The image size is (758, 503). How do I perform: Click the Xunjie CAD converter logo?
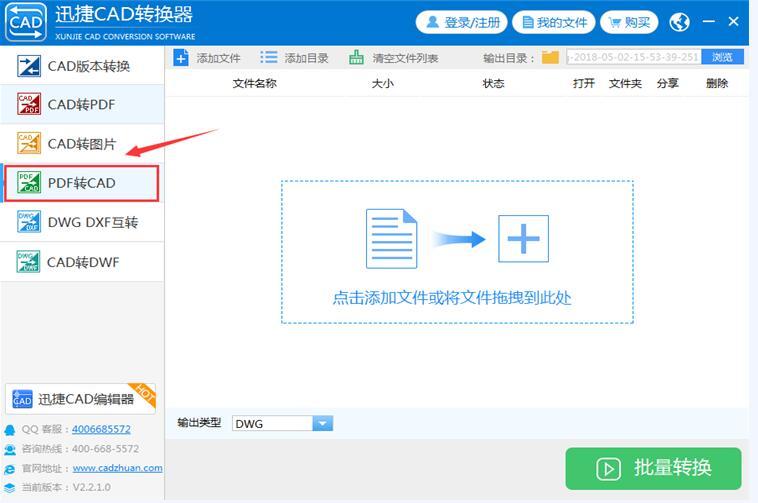point(26,22)
